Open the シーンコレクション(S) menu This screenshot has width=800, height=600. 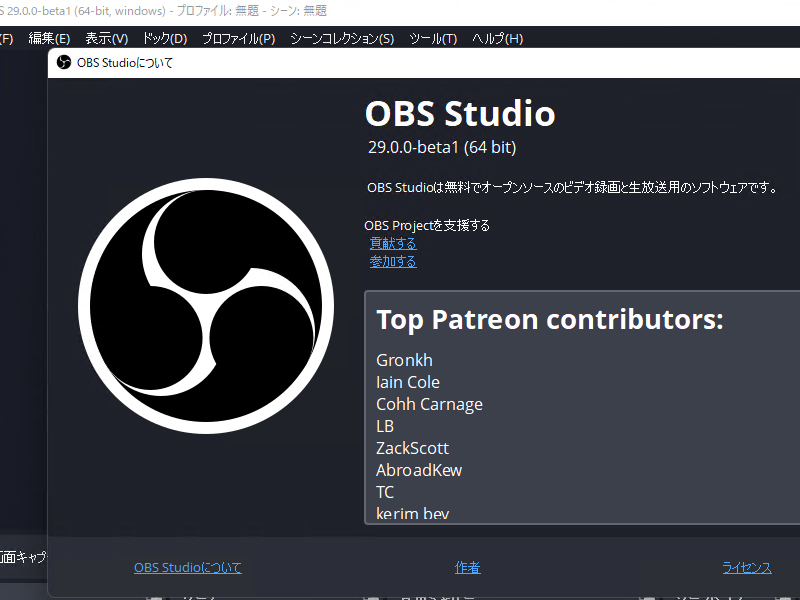pyautogui.click(x=342, y=38)
